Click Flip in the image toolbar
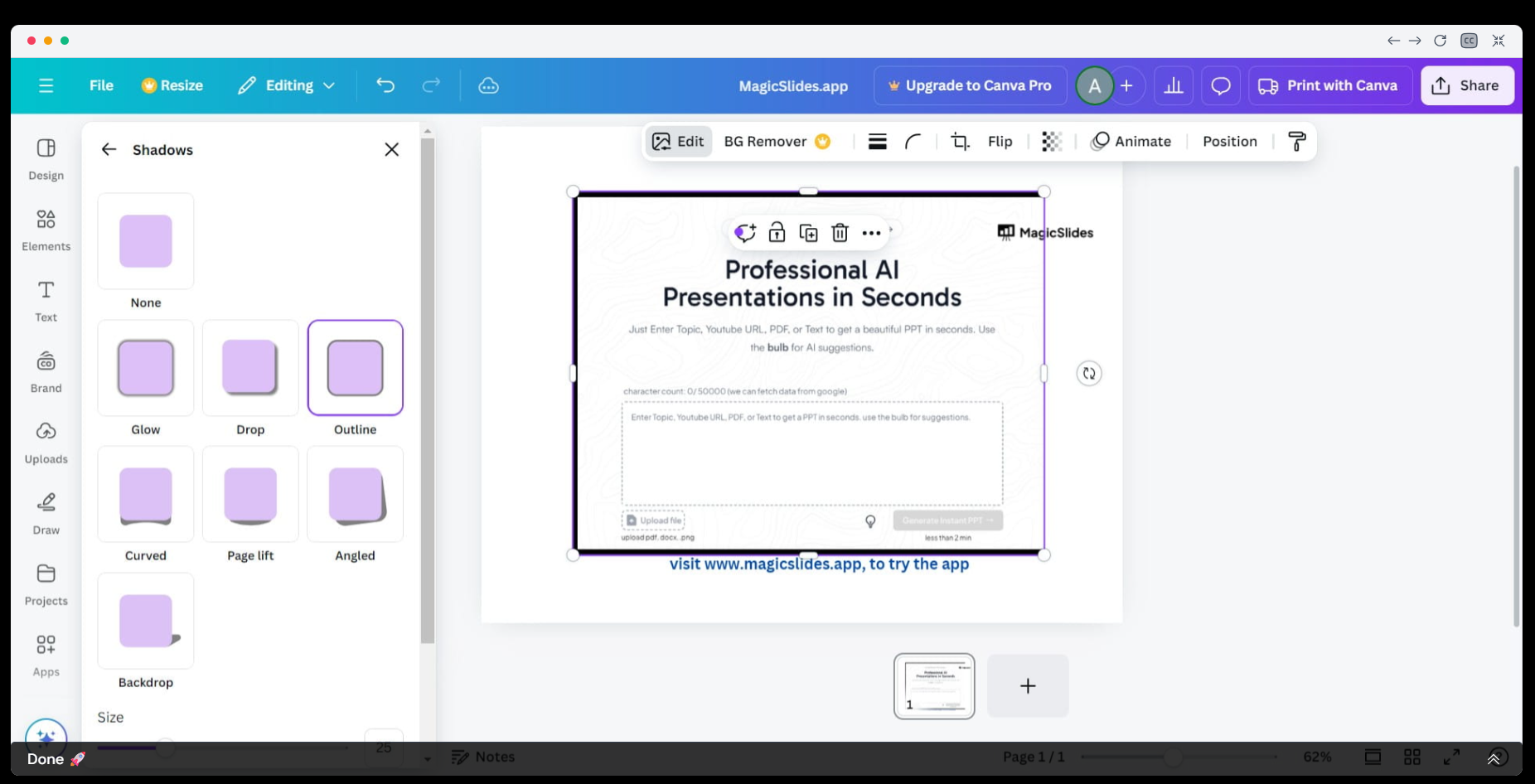 point(1000,142)
